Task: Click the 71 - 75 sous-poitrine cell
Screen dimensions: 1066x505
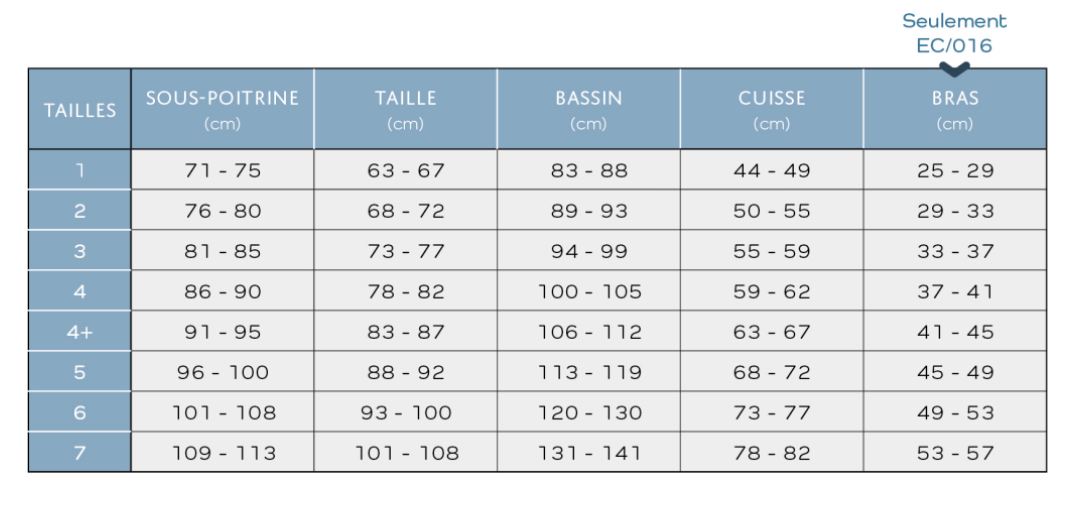Action: [222, 170]
